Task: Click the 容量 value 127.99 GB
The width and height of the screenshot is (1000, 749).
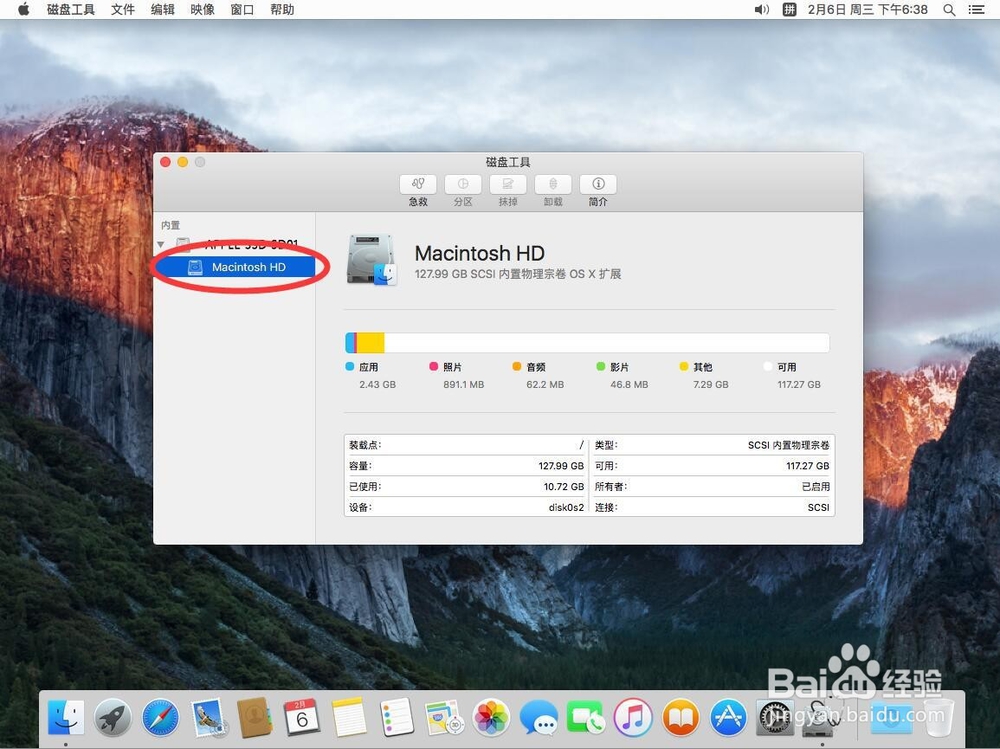Action: click(561, 466)
